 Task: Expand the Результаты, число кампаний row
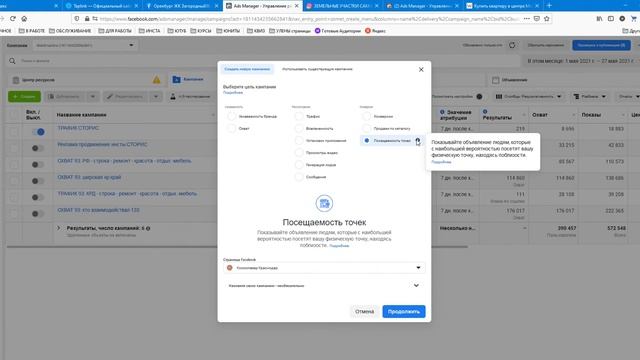tap(58, 228)
